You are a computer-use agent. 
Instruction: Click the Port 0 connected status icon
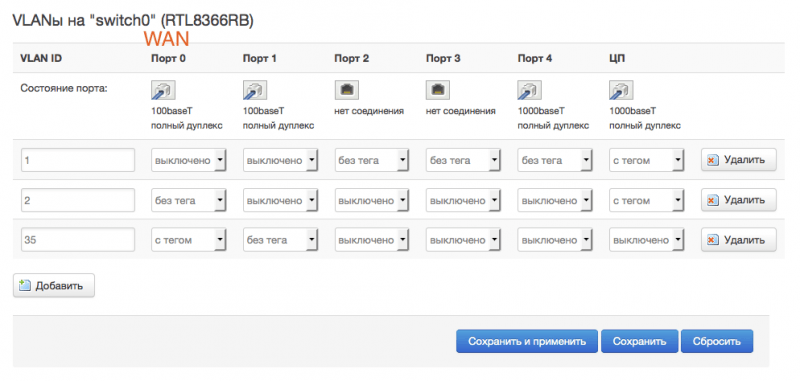(163, 90)
